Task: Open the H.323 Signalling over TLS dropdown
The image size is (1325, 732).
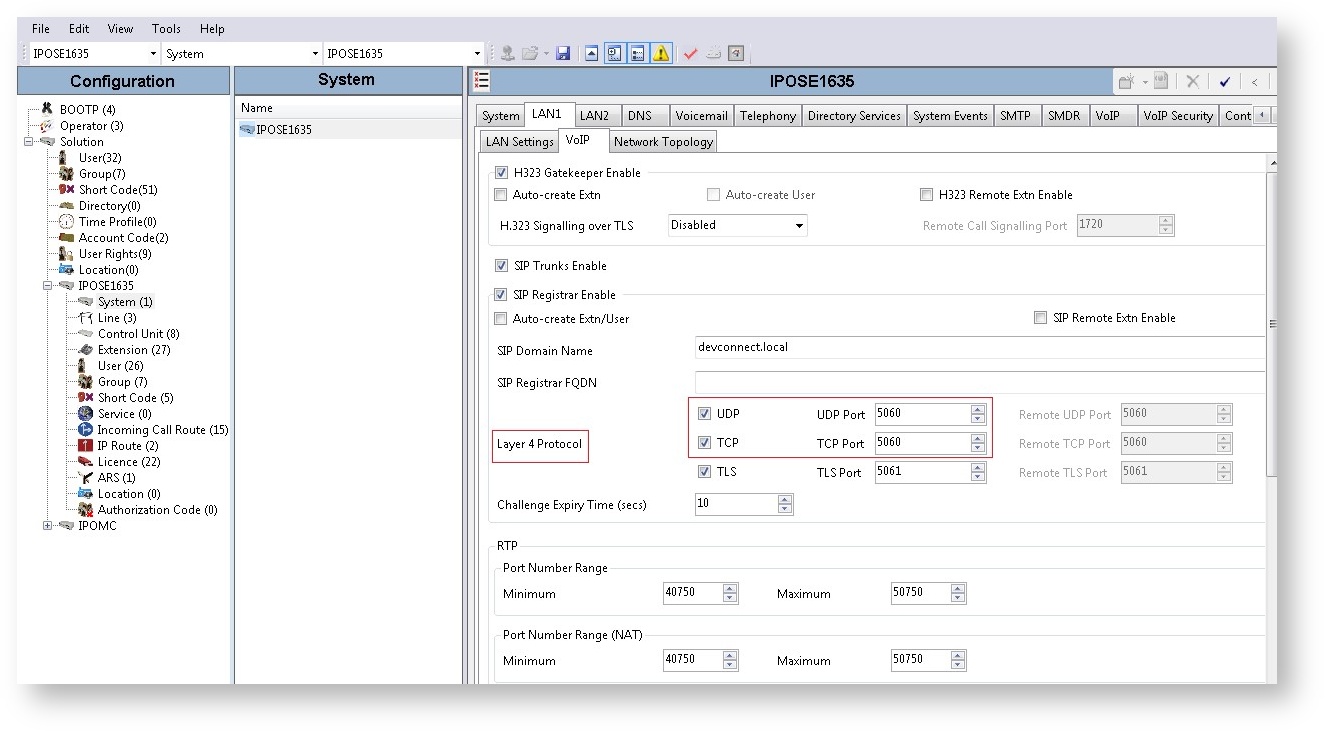Action: tap(799, 225)
